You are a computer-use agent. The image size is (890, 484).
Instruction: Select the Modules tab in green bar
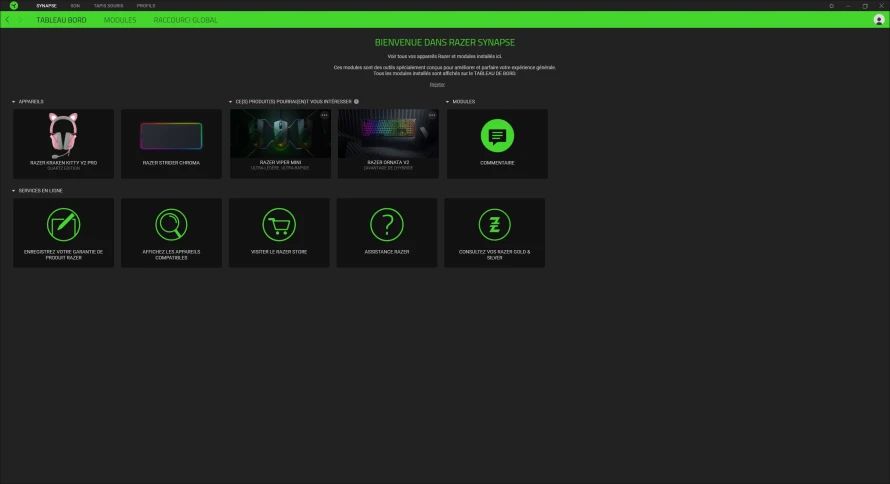120,20
